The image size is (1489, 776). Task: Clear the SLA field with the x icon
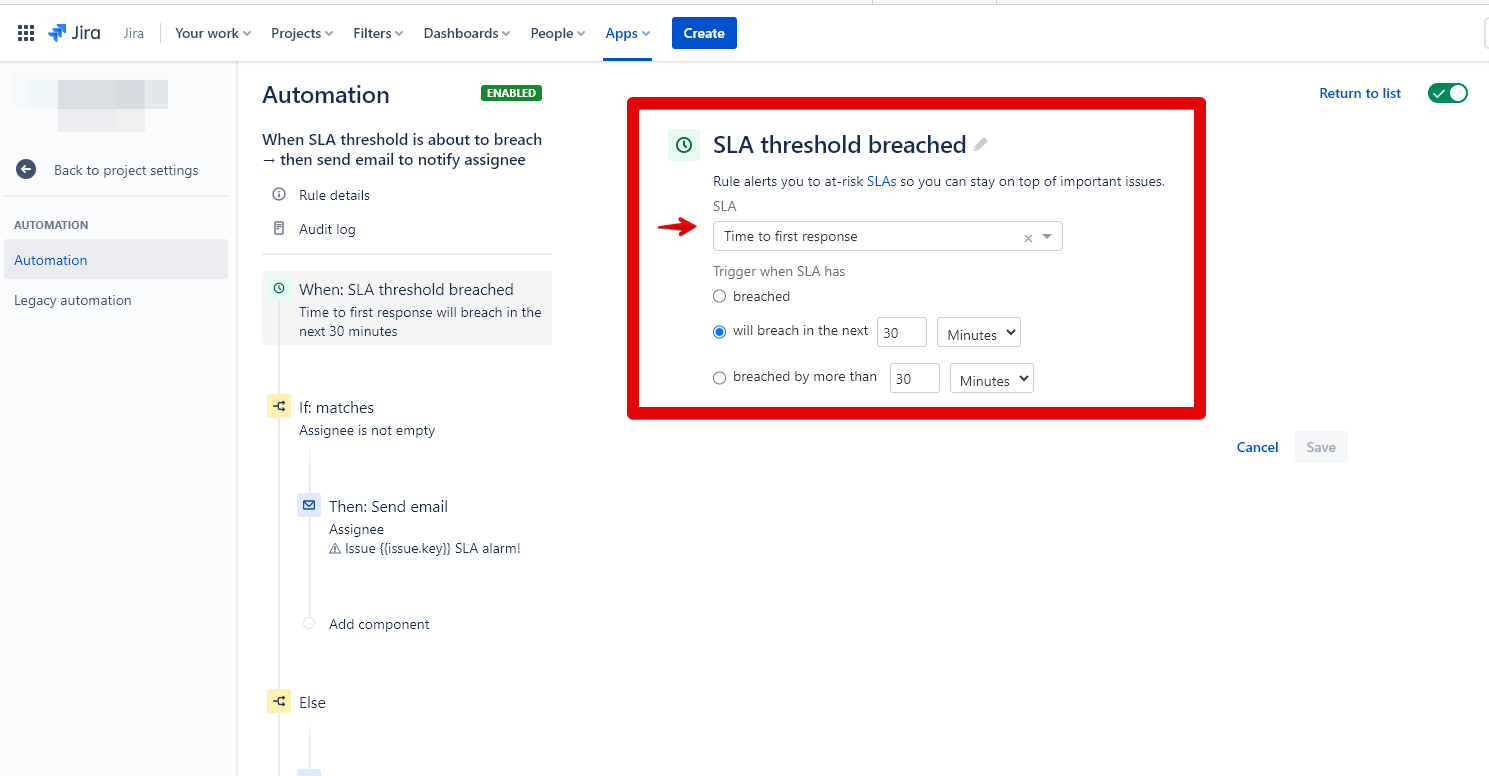coord(1028,238)
